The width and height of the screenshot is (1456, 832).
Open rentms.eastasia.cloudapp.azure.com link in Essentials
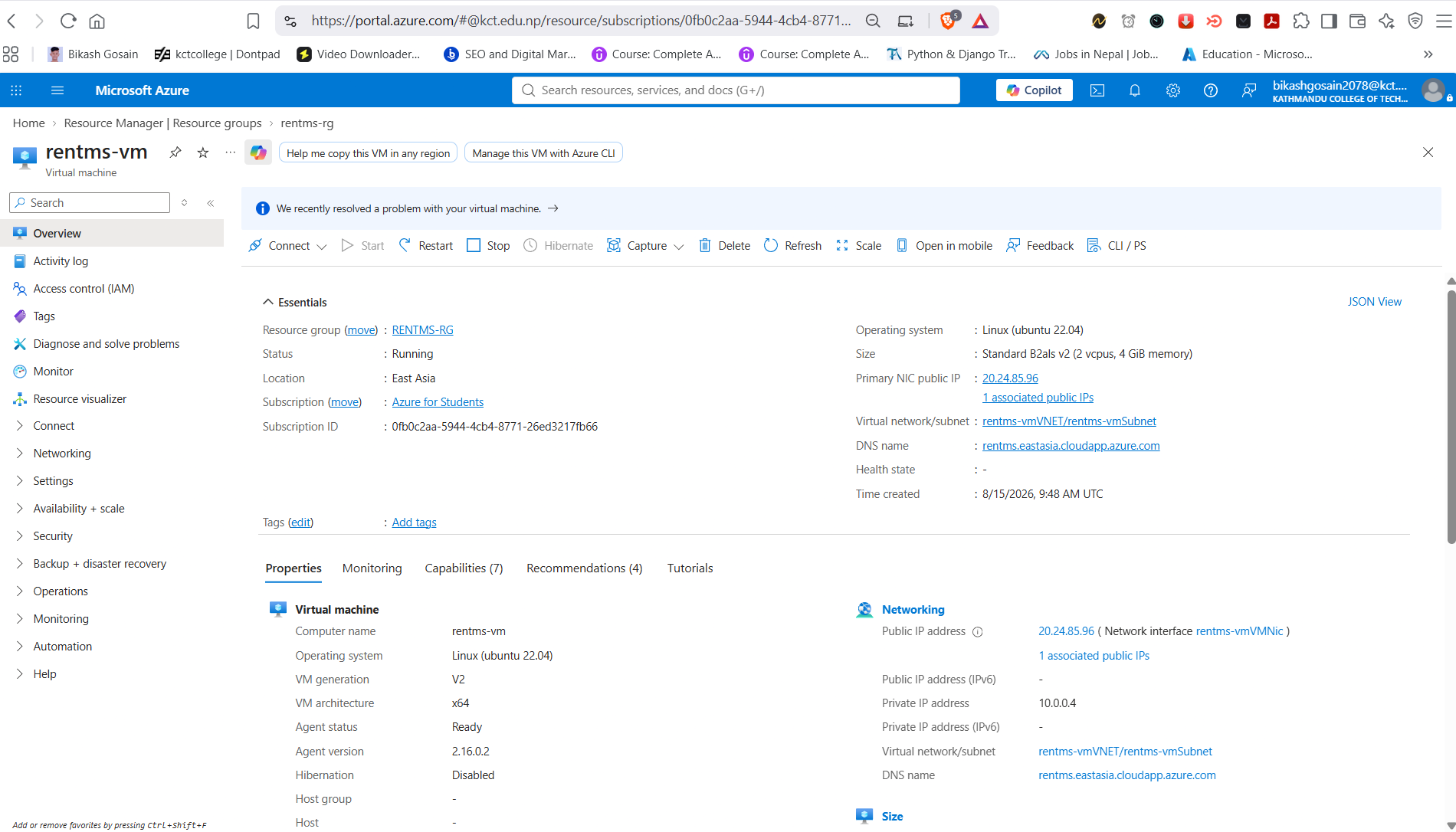click(x=1071, y=446)
